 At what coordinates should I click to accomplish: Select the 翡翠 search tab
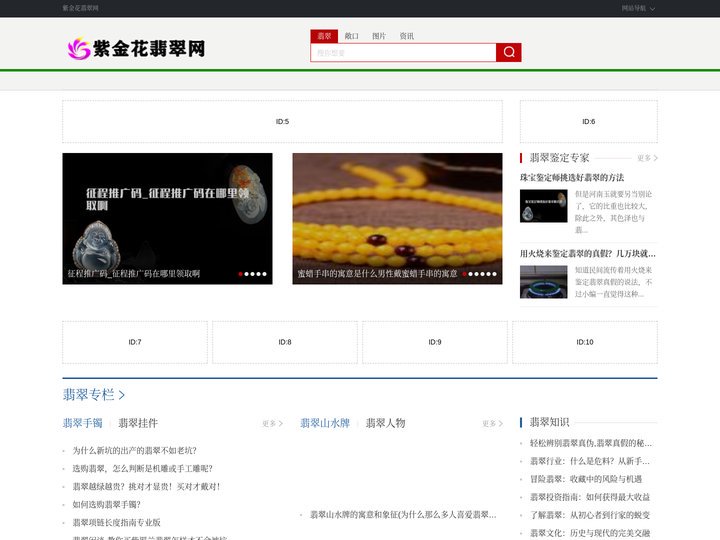pyautogui.click(x=324, y=36)
